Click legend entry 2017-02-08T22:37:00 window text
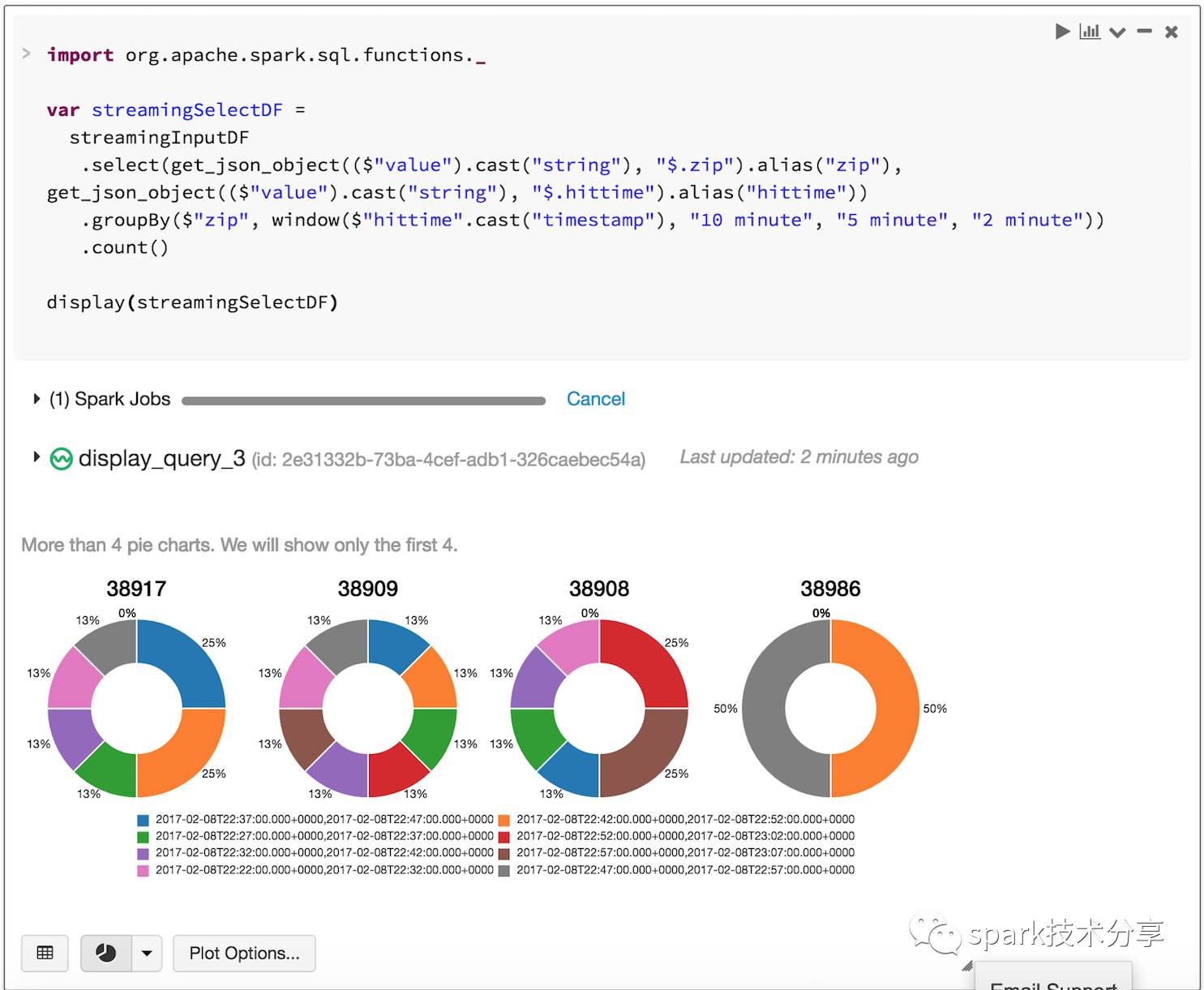 [x=324, y=820]
